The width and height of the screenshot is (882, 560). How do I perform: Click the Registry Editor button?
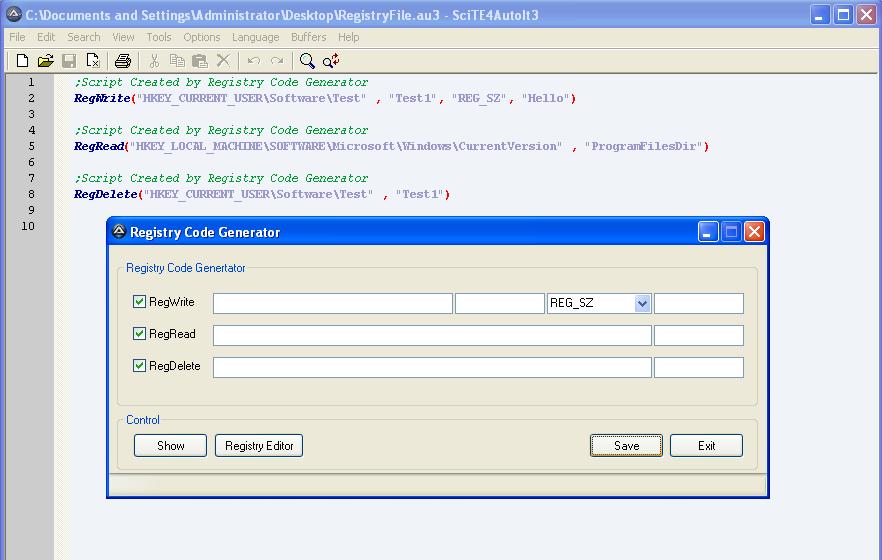tap(259, 446)
